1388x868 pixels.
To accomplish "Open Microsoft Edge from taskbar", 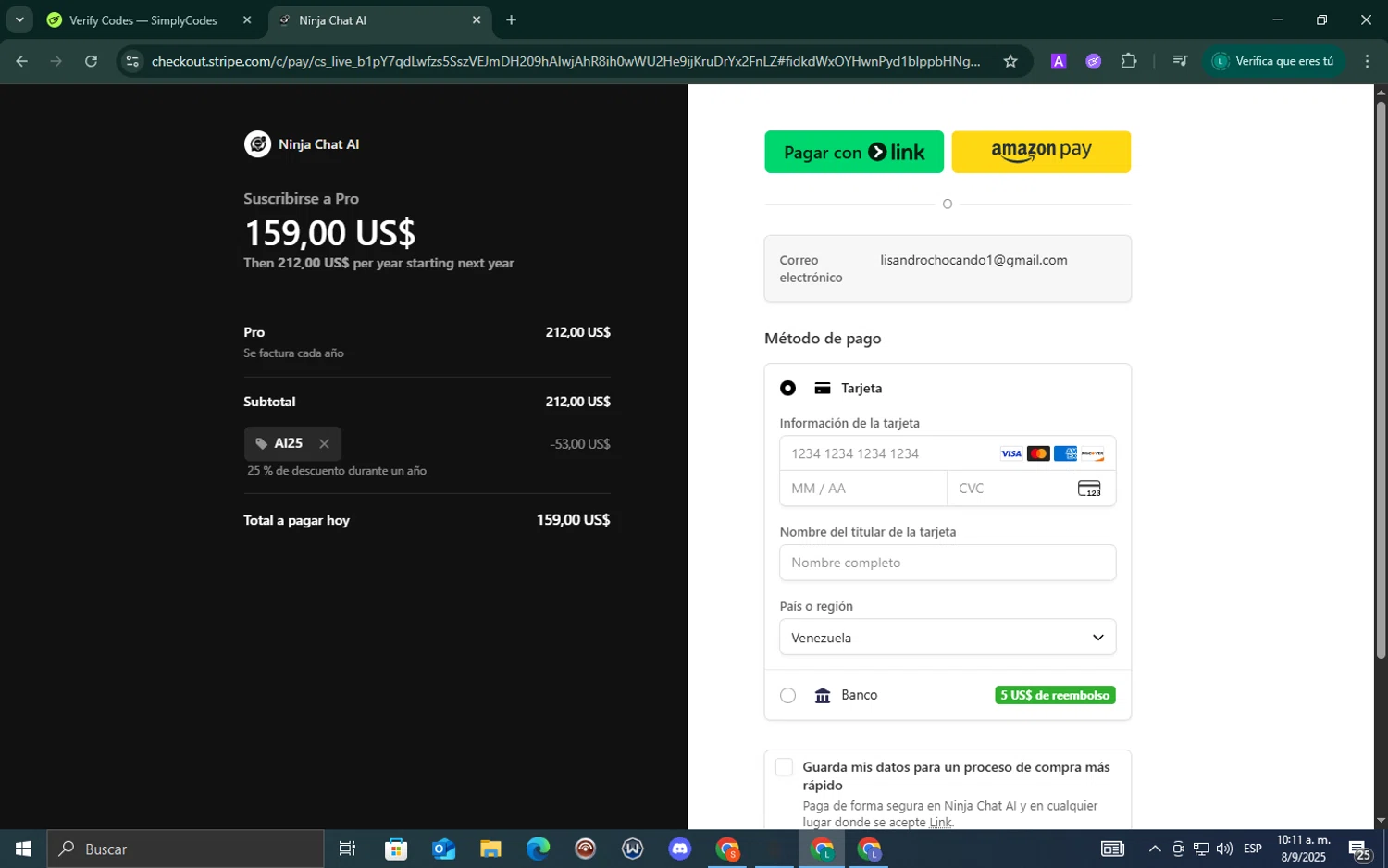I will coord(538,849).
